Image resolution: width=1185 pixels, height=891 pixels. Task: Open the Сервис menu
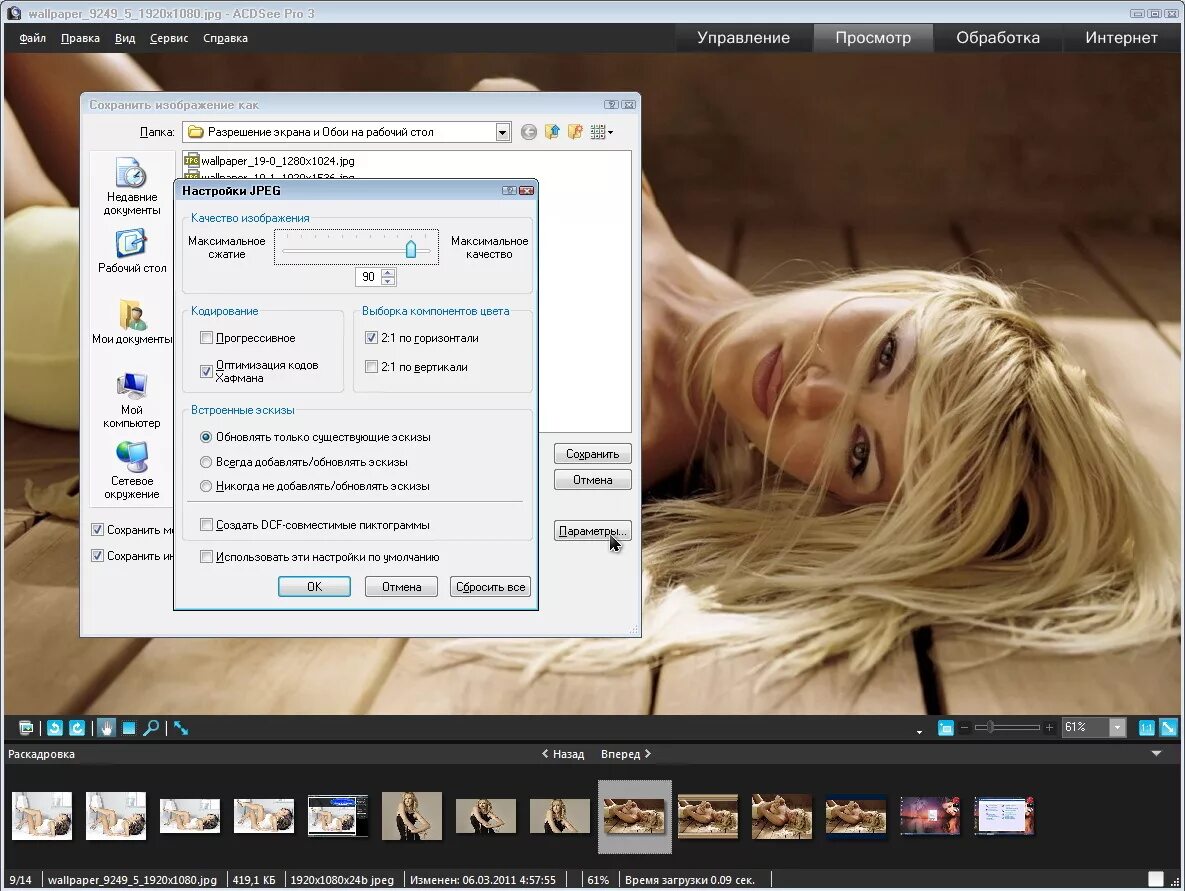click(169, 38)
